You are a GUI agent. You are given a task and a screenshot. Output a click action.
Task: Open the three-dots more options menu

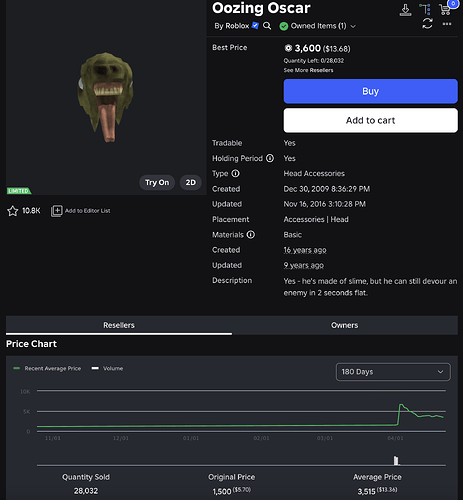(x=447, y=24)
